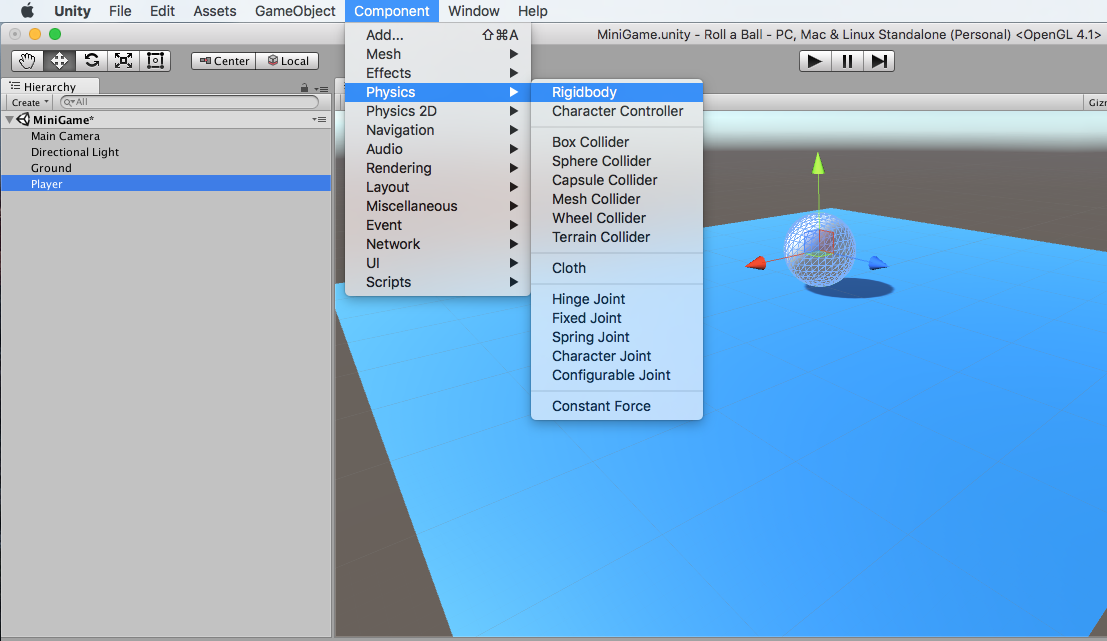Expand the Navigation submenu

438,130
